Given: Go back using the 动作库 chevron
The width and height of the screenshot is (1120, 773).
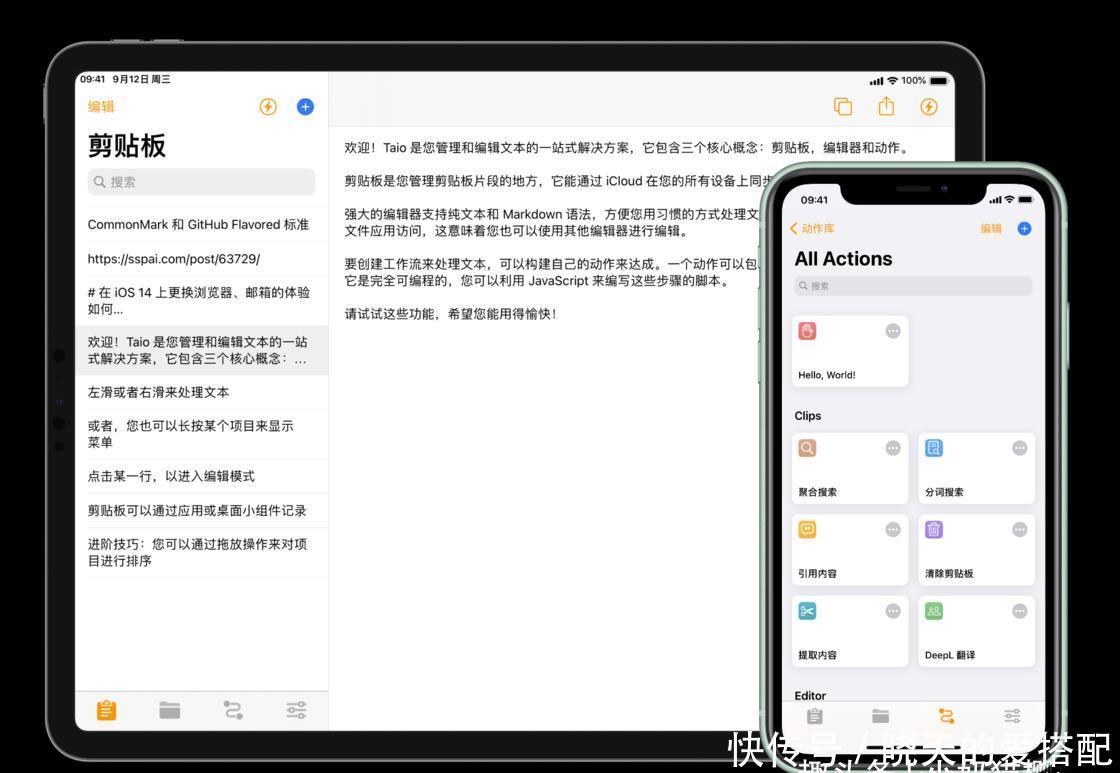Looking at the screenshot, I should click(x=812, y=228).
